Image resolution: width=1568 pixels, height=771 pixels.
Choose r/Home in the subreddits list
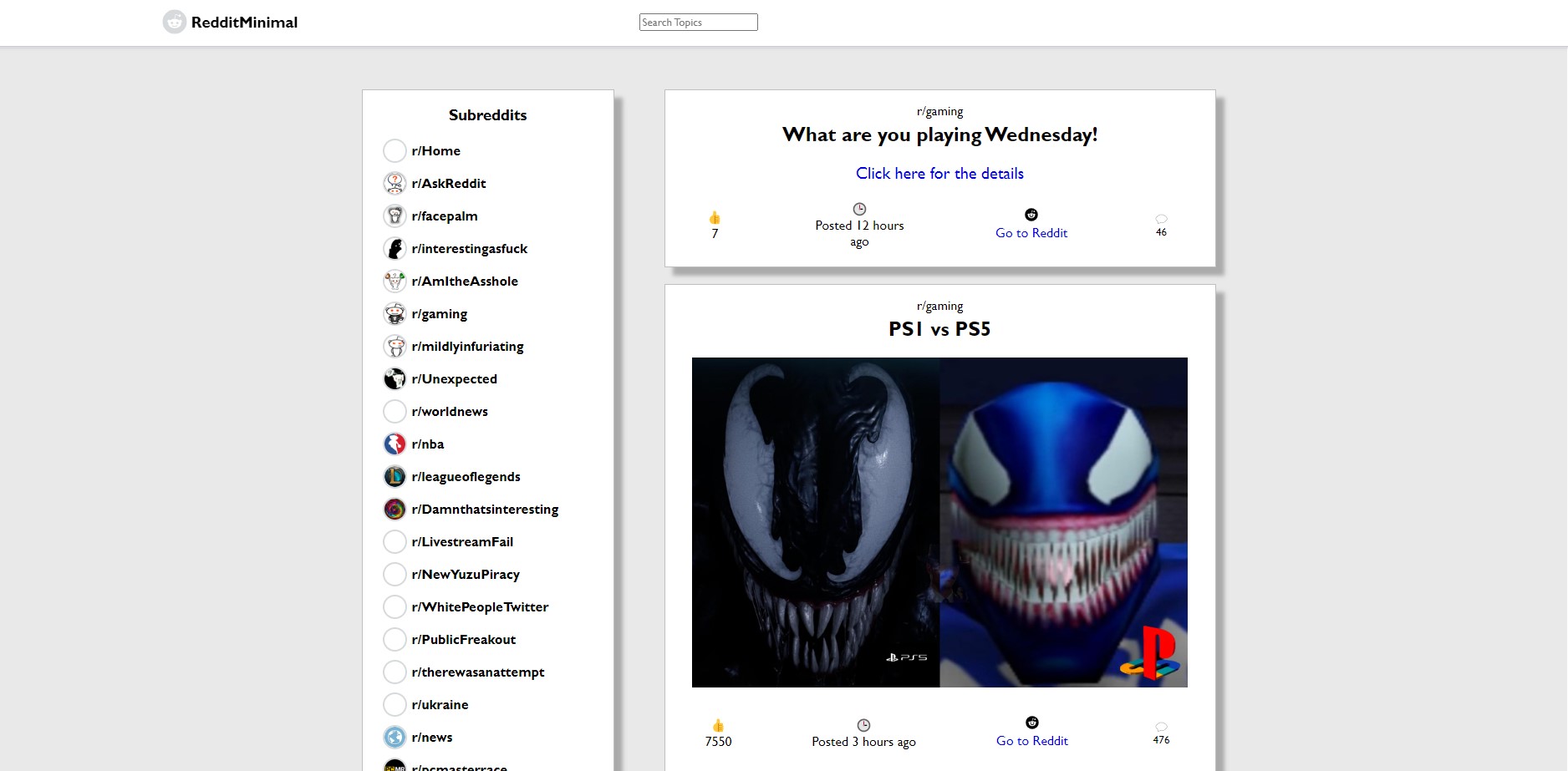pyautogui.click(x=435, y=151)
